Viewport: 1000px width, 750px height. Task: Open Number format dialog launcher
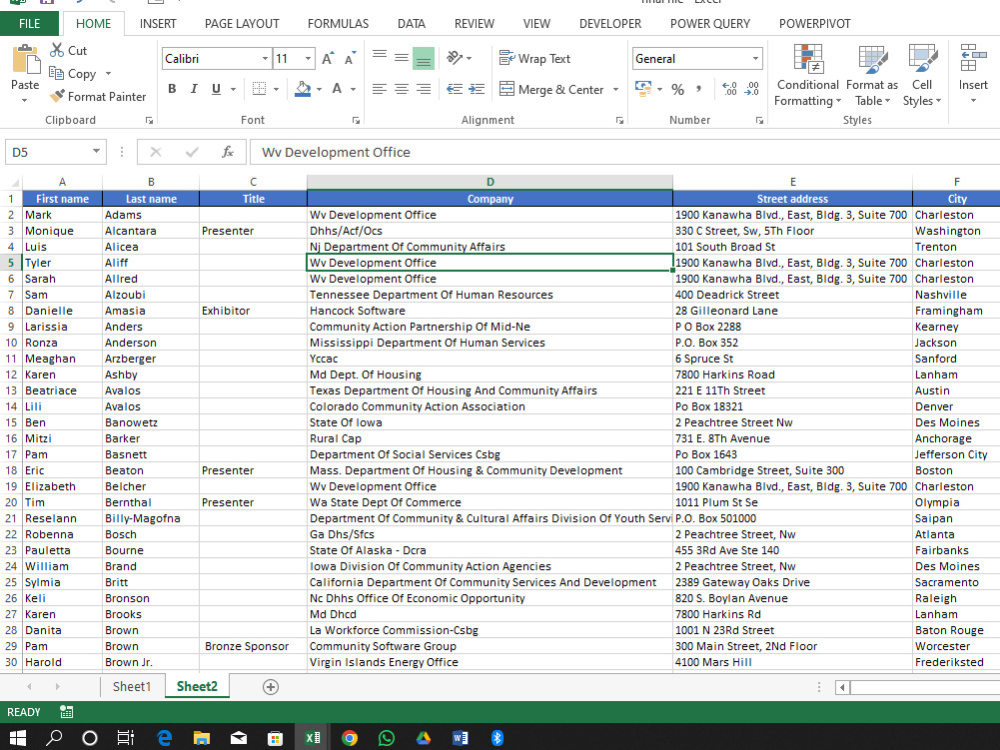click(759, 120)
